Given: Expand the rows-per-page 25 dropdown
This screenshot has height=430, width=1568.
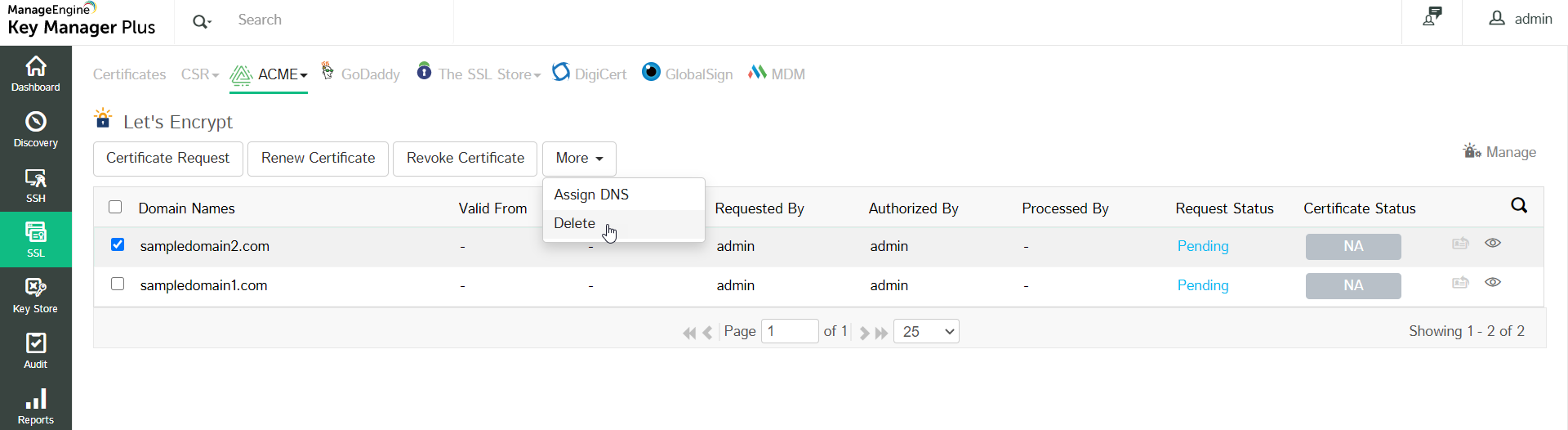Looking at the screenshot, I should (x=926, y=331).
